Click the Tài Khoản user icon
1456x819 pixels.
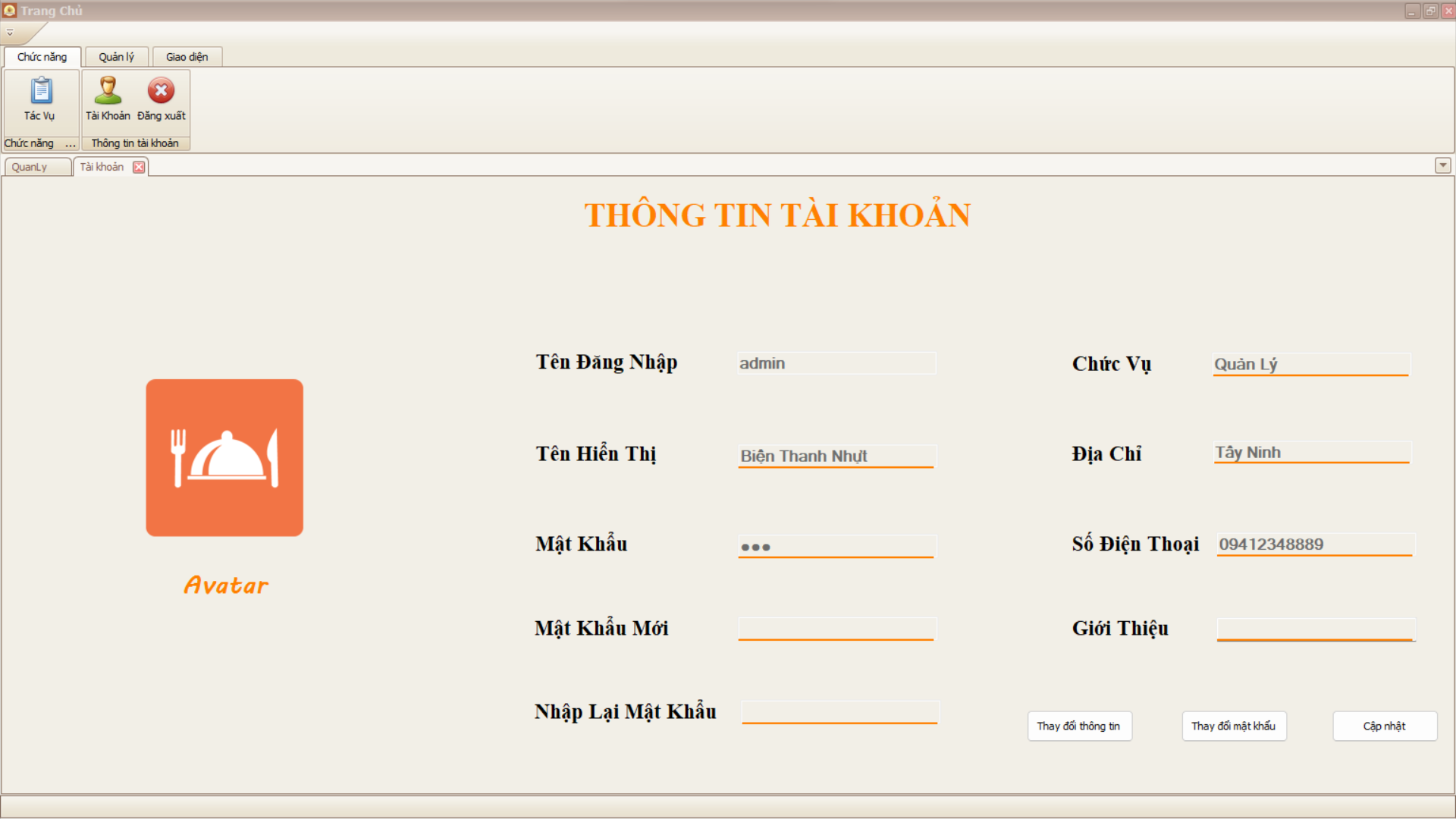click(108, 91)
